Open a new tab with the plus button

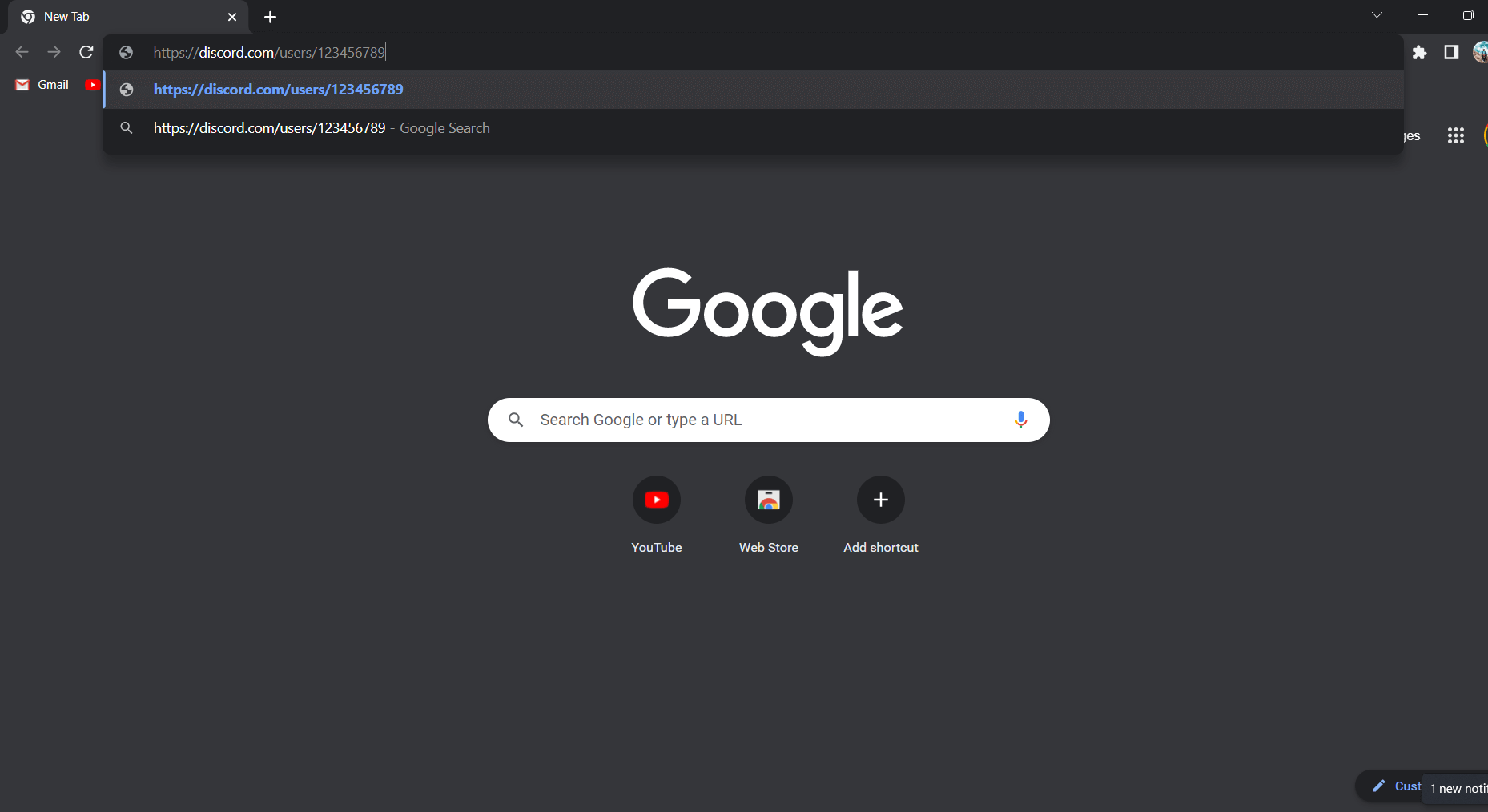(270, 17)
